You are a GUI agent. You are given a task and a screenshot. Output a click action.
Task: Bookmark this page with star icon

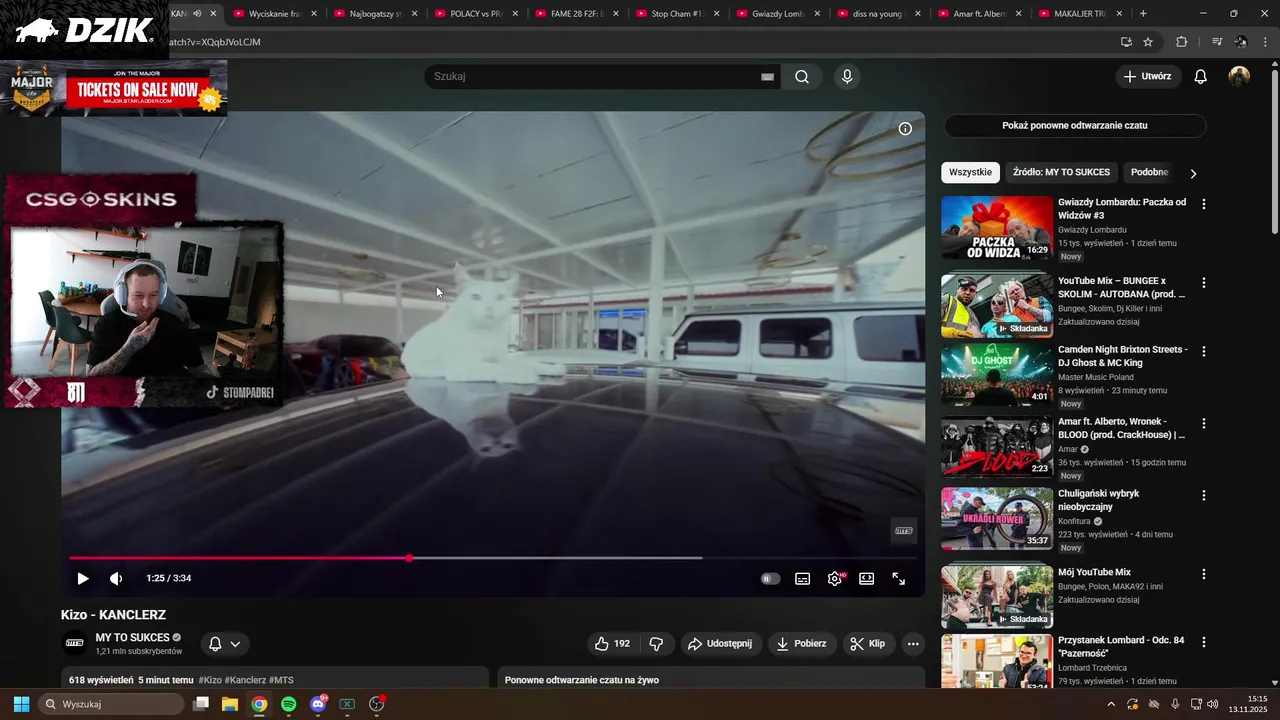(x=1148, y=42)
